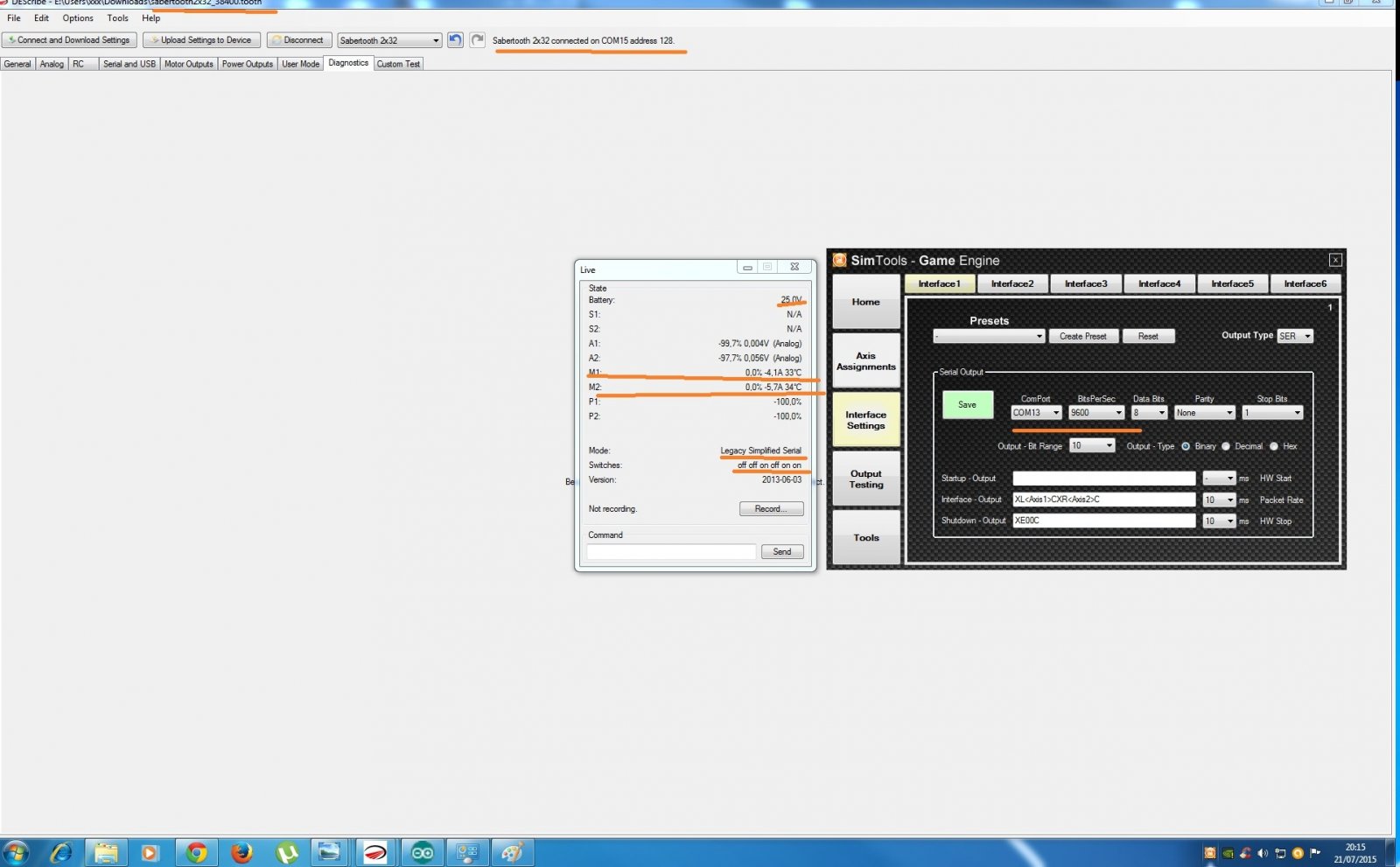Screen dimensions: 1400x867
Task: Click Send button in Live window
Action: 782,551
